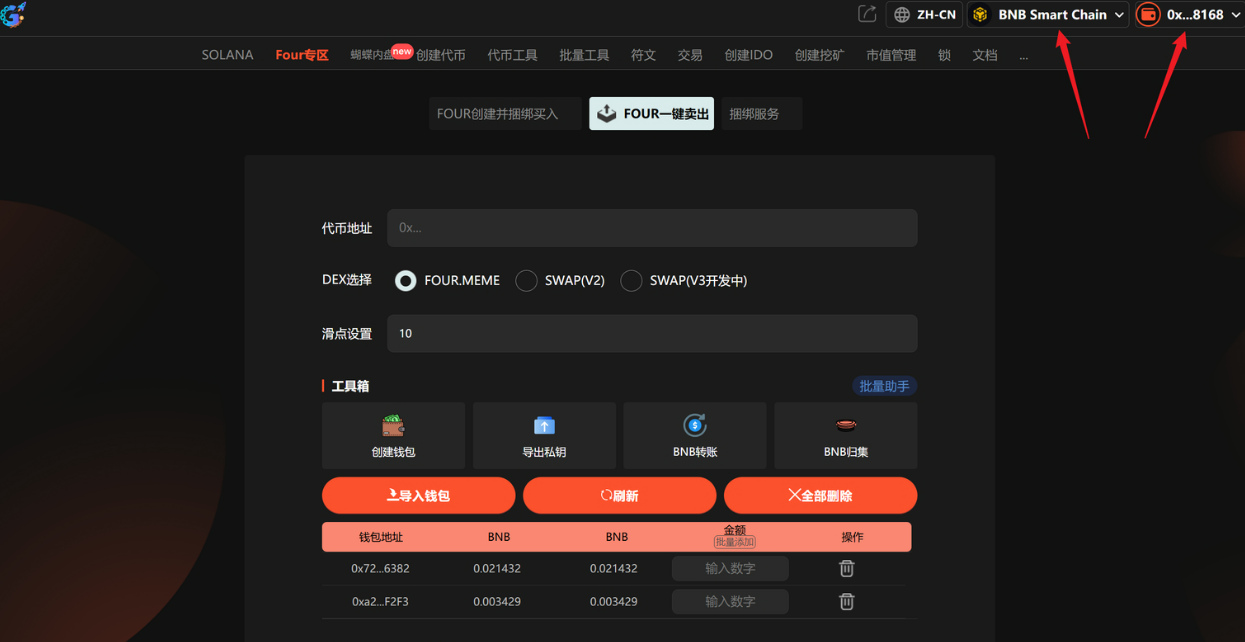Expand the BNB Smart Chain network selector
The image size is (1245, 642).
1046,14
